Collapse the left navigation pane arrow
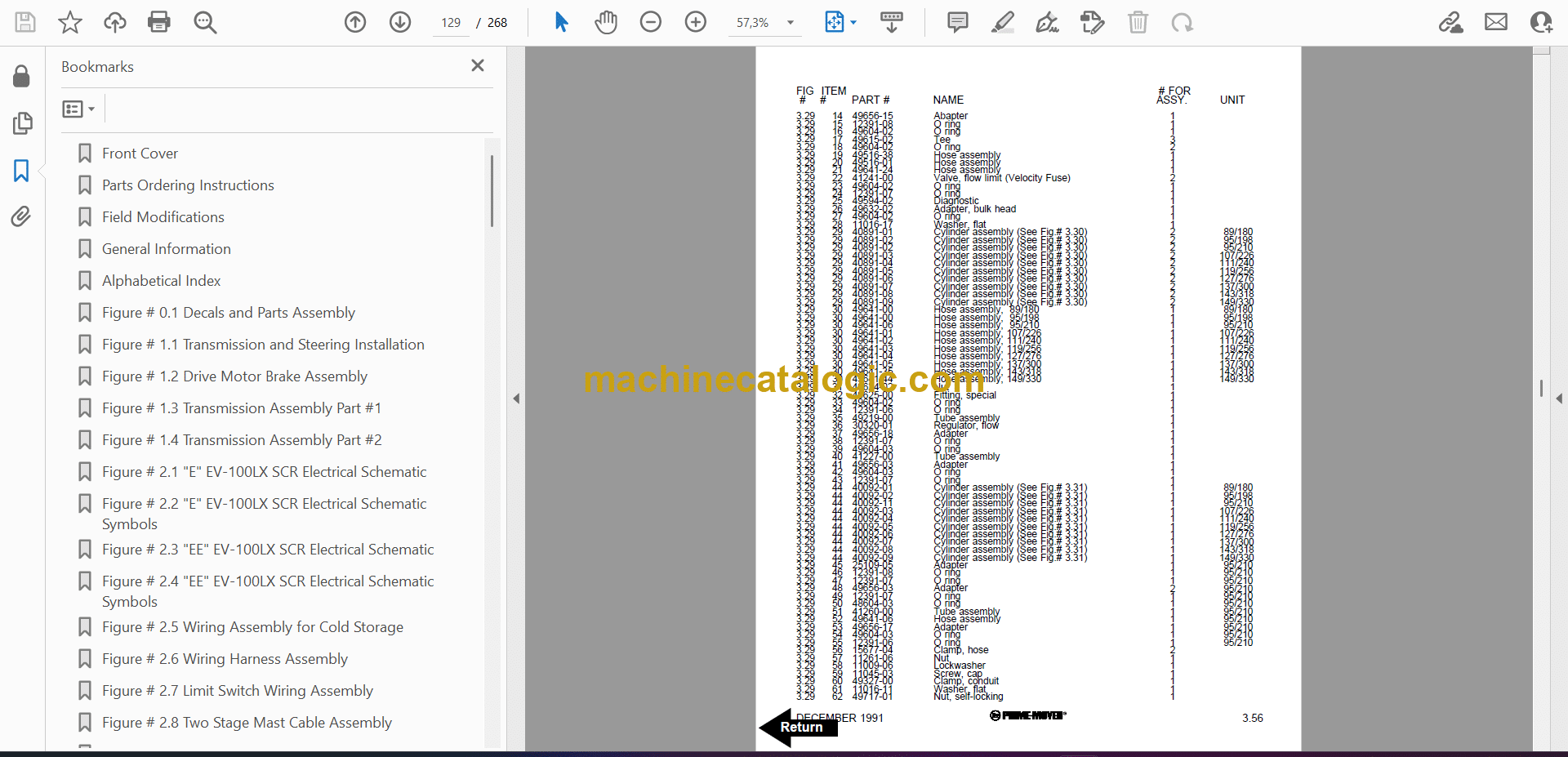 point(516,399)
